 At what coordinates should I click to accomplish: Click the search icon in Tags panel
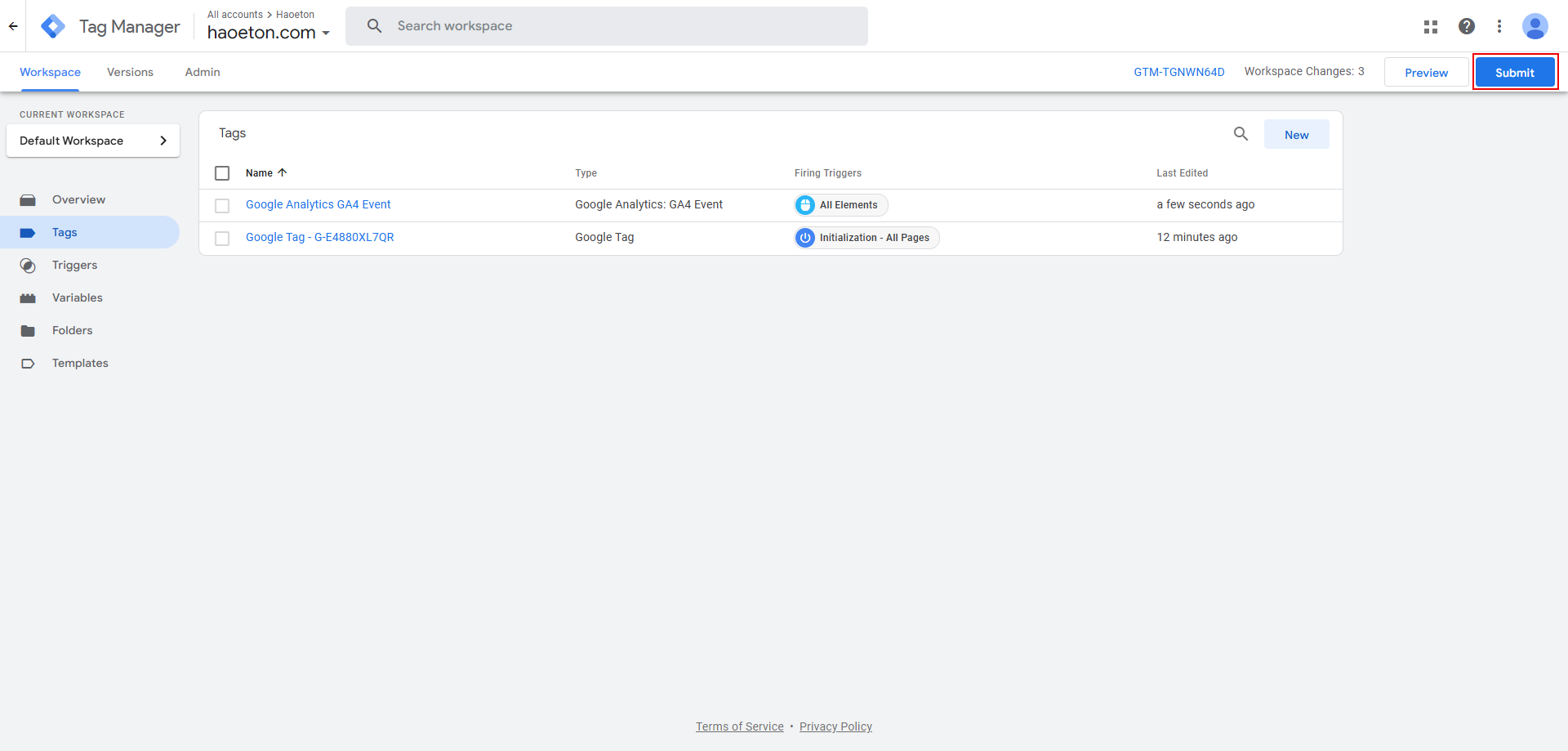(x=1241, y=134)
